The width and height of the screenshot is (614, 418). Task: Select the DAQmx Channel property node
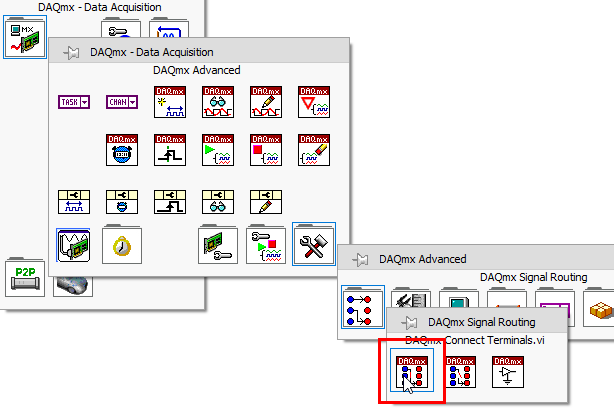point(74,202)
